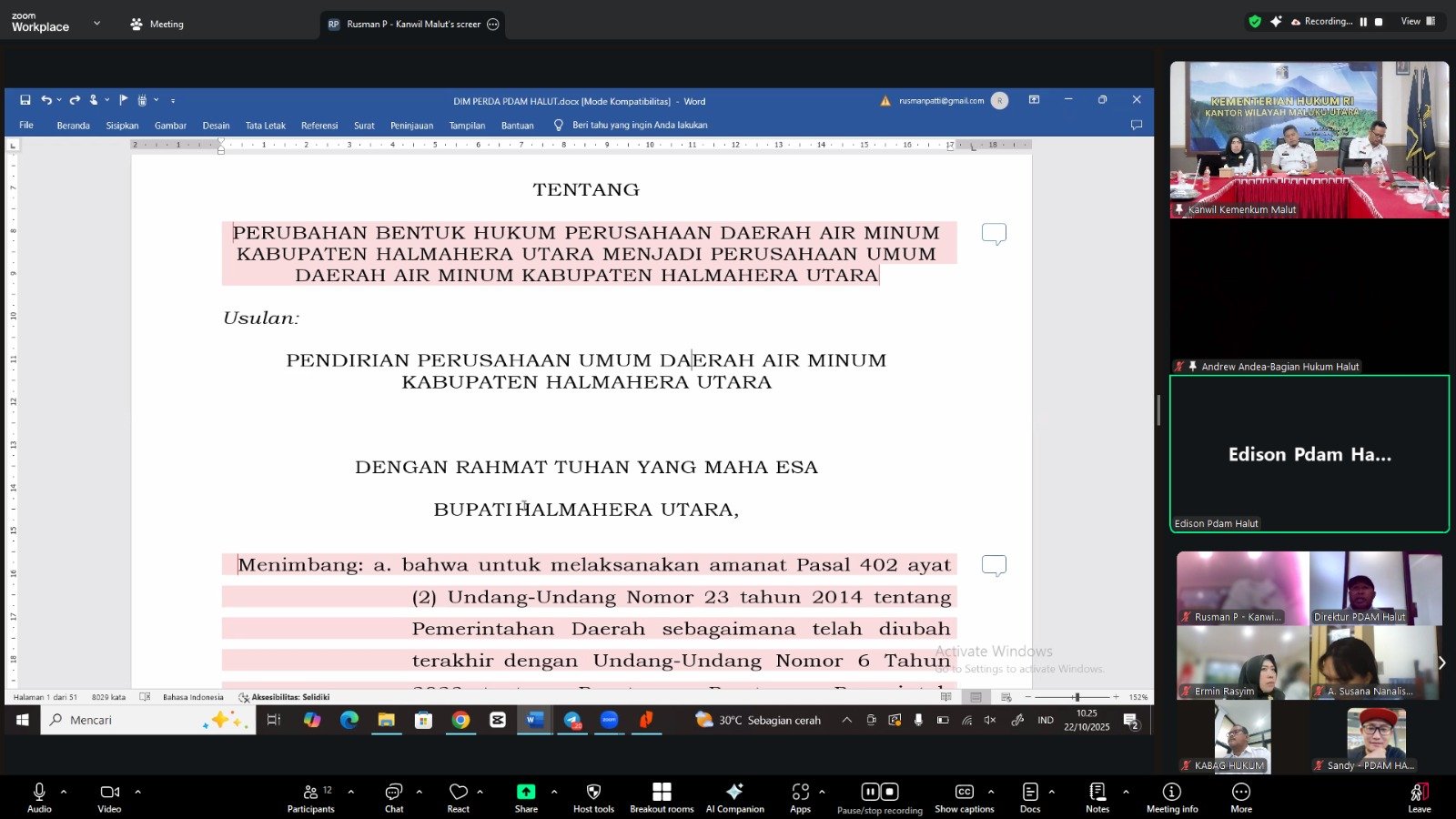Click the Meeting info icon
Screen dimensions: 1456x819
(x=1172, y=796)
